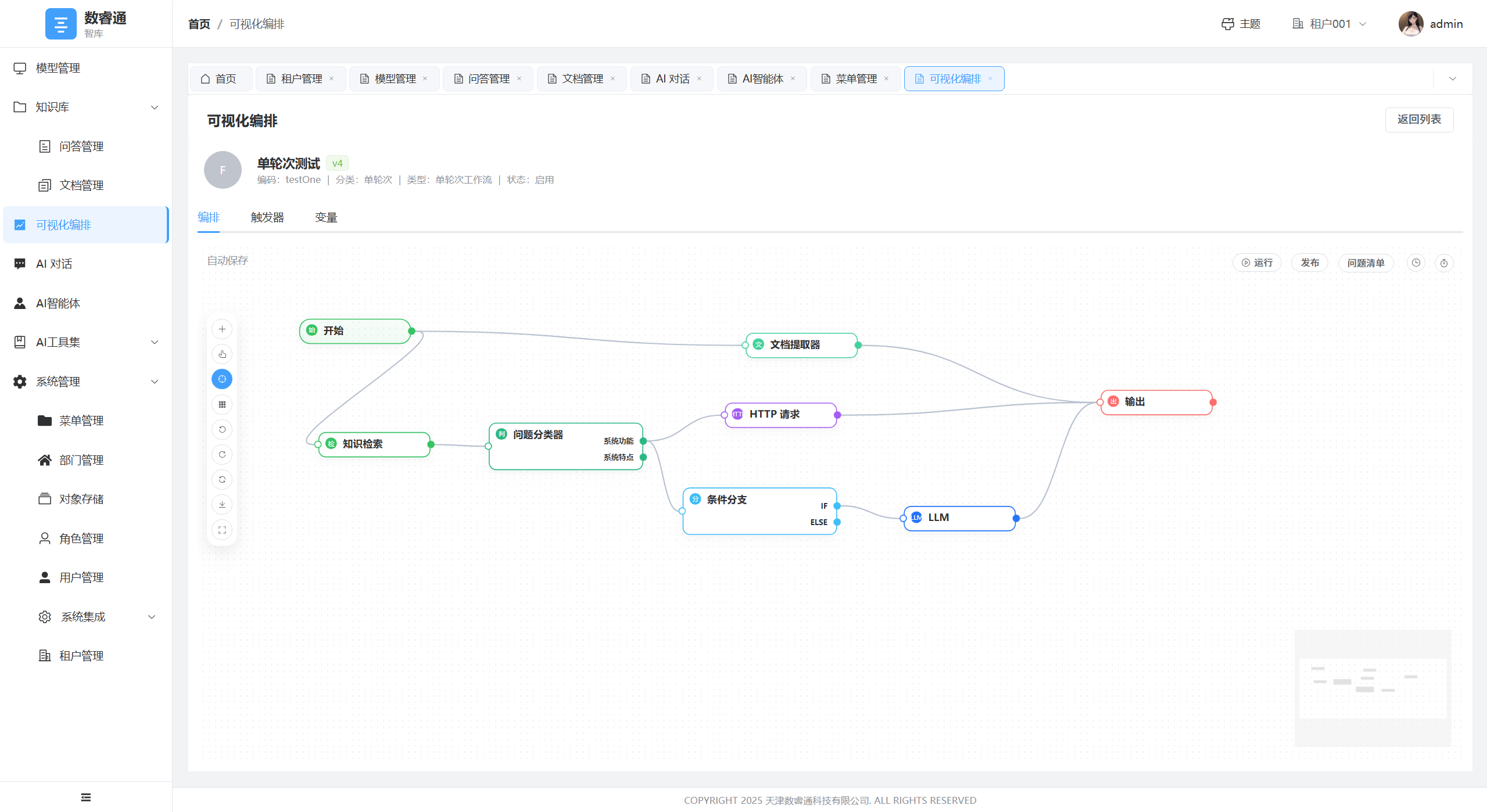Collapse sidebar using bottom menu icon
The width and height of the screenshot is (1487, 812).
[x=86, y=797]
